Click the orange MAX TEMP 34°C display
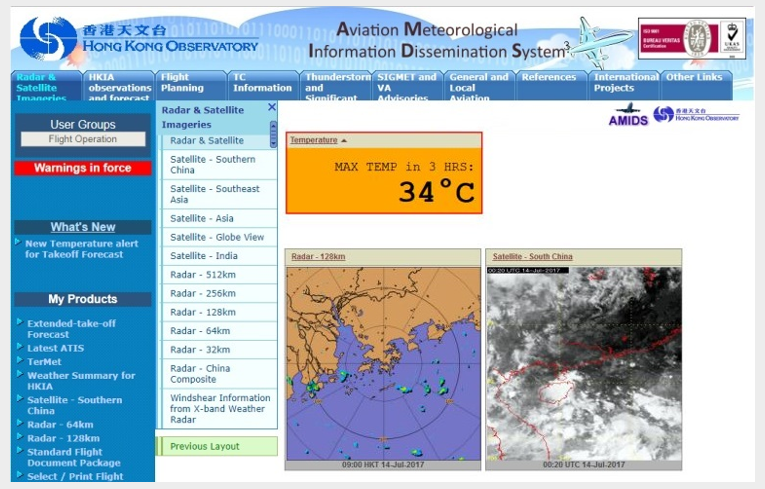The image size is (765, 489). pyautogui.click(x=384, y=181)
